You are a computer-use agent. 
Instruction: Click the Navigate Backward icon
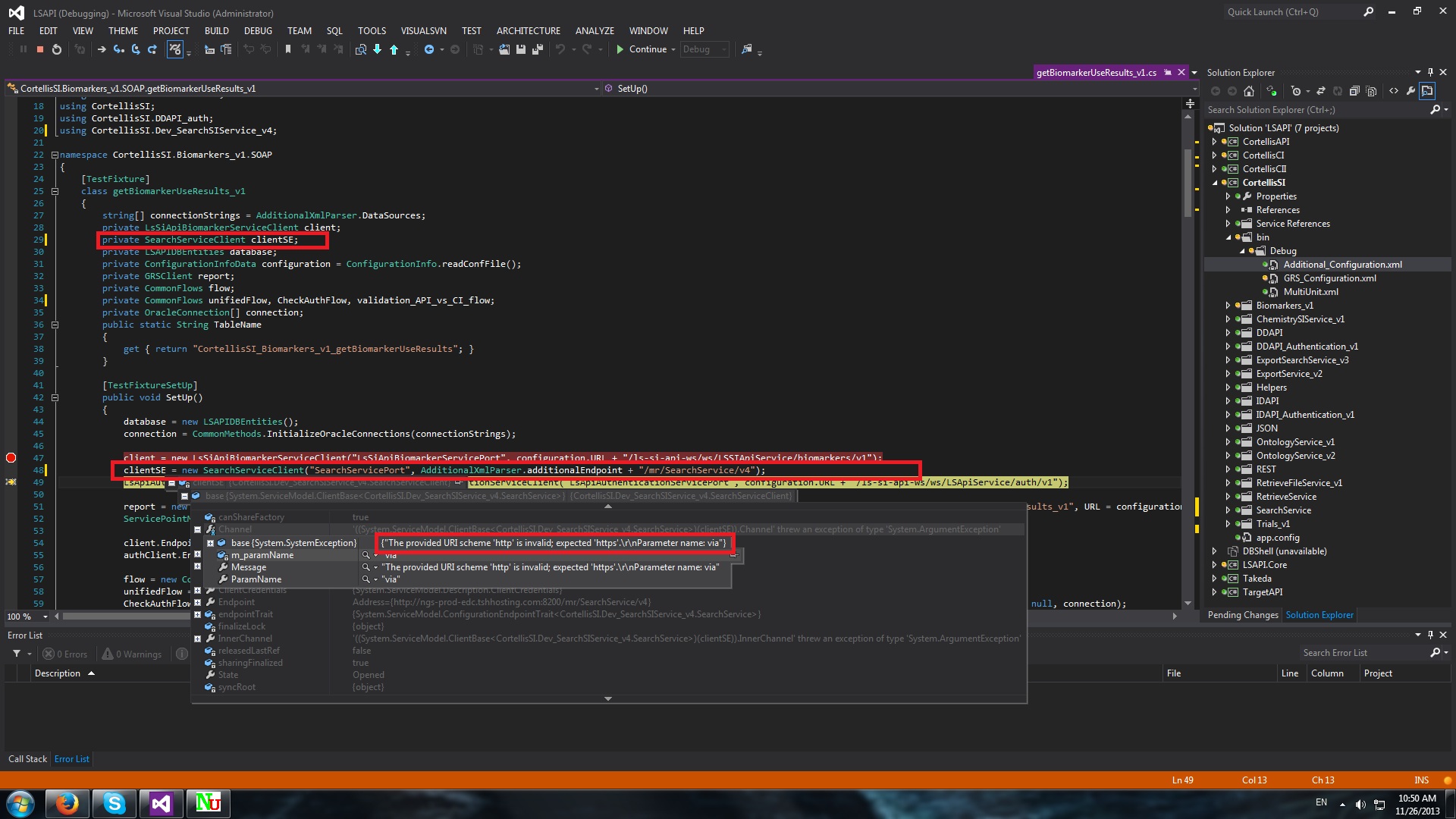point(429,49)
